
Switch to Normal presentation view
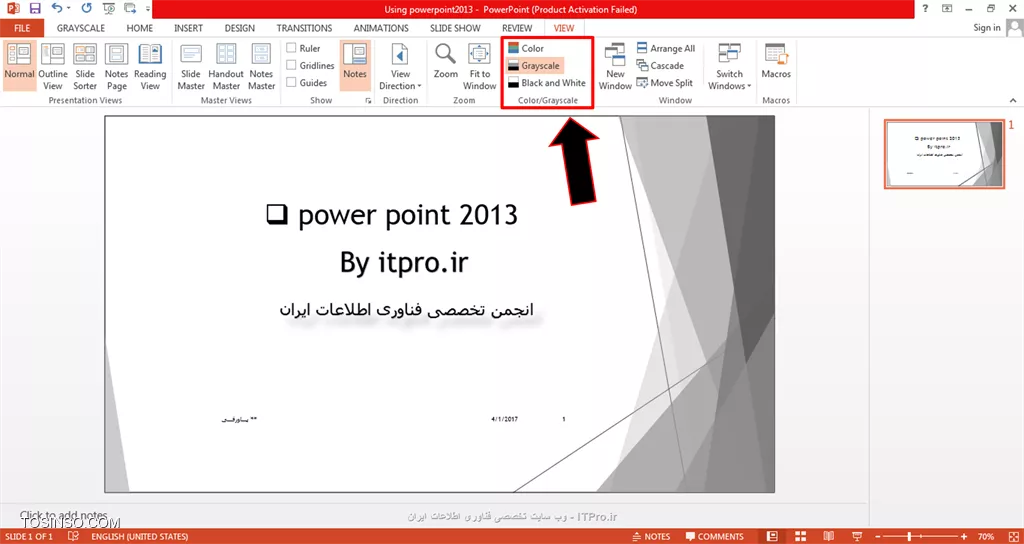coord(19,66)
